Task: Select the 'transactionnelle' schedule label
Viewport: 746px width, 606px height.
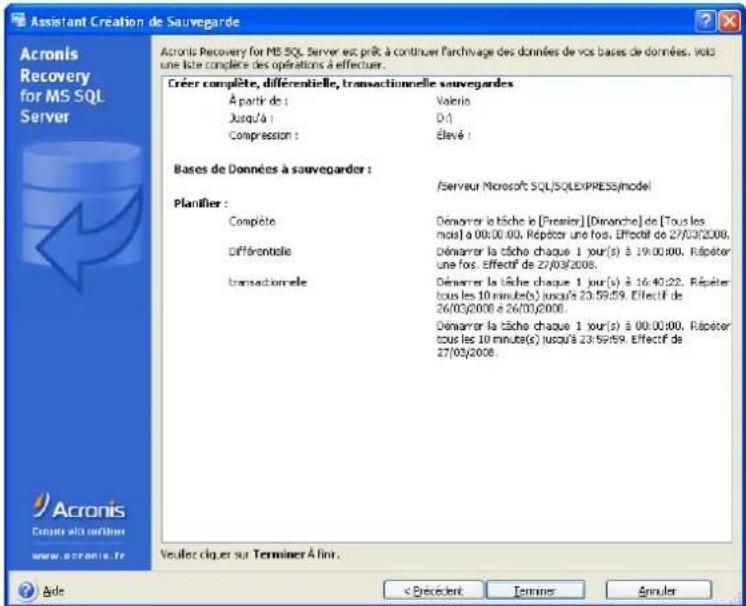Action: 267,282
